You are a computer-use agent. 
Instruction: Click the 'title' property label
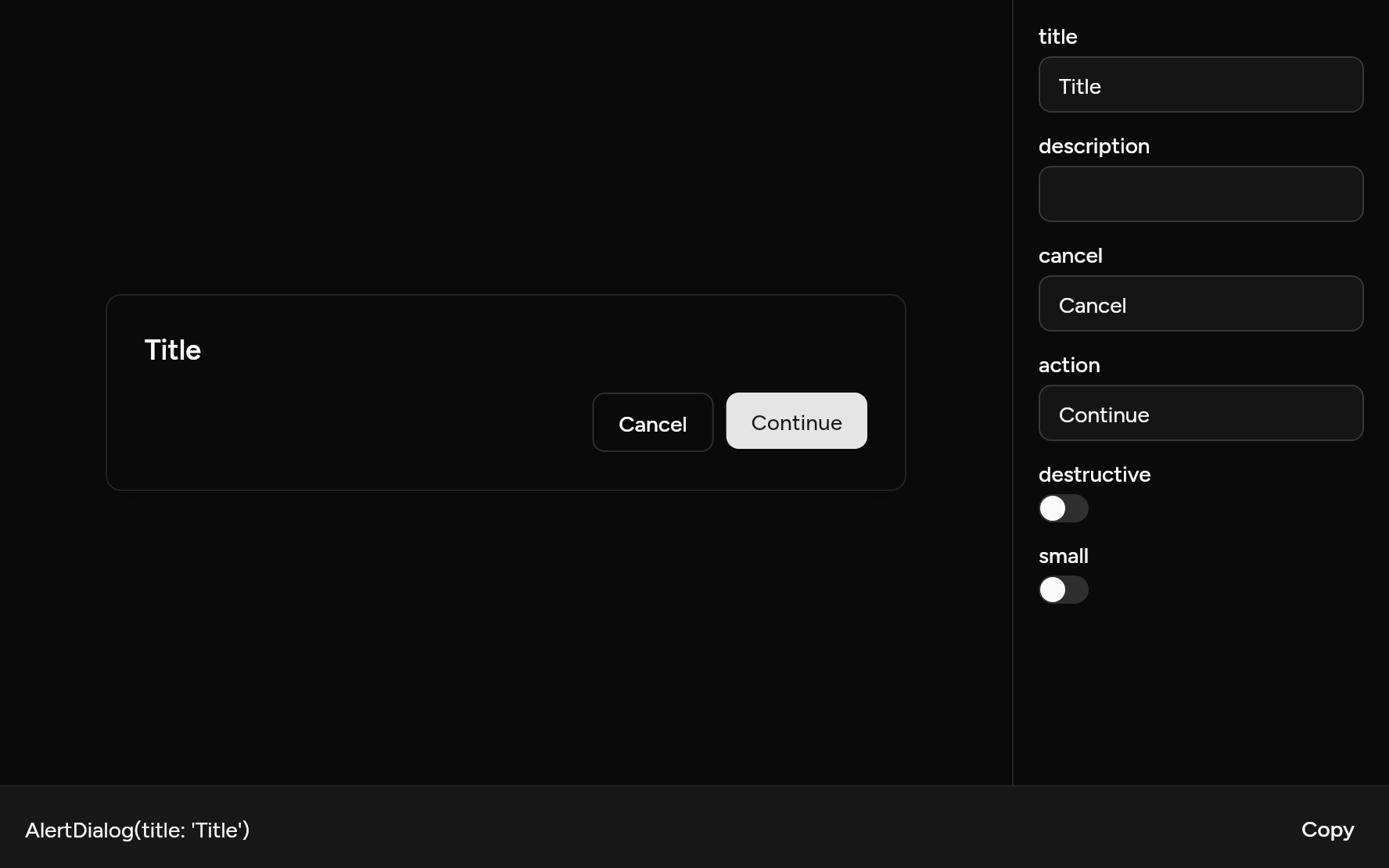click(1057, 37)
